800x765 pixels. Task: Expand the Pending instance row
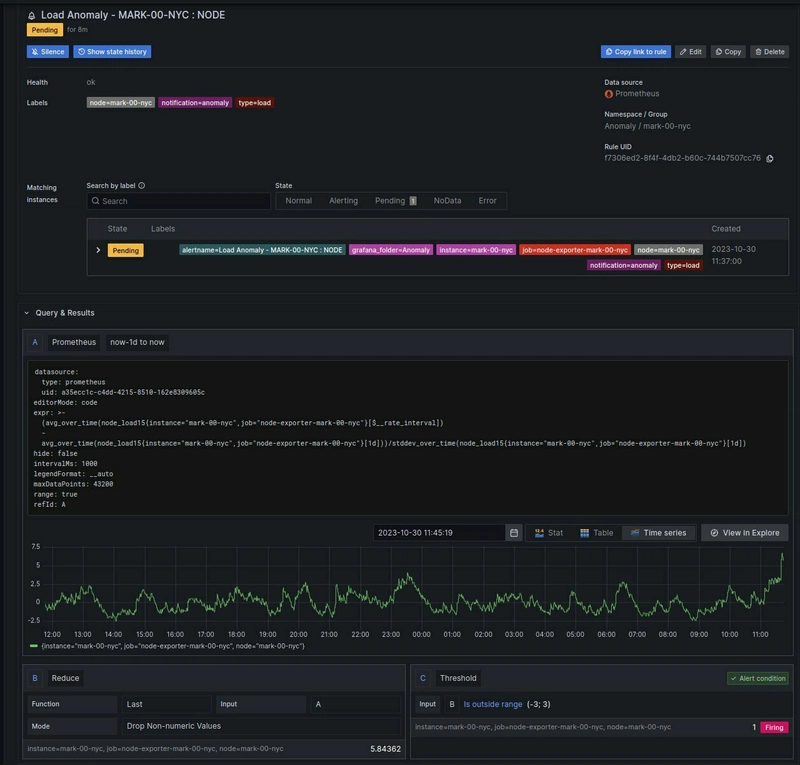click(x=98, y=250)
